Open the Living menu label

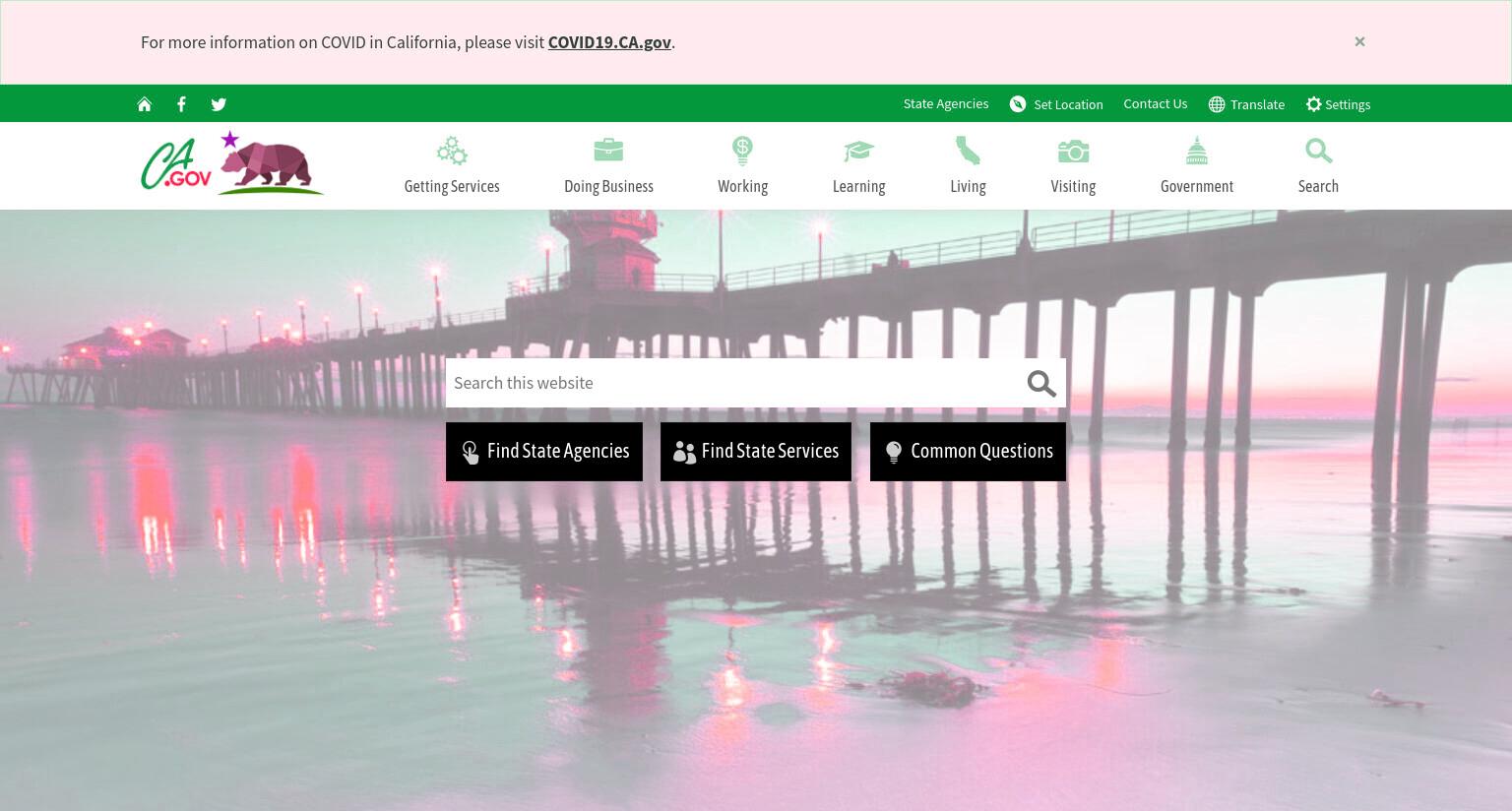pos(968,186)
